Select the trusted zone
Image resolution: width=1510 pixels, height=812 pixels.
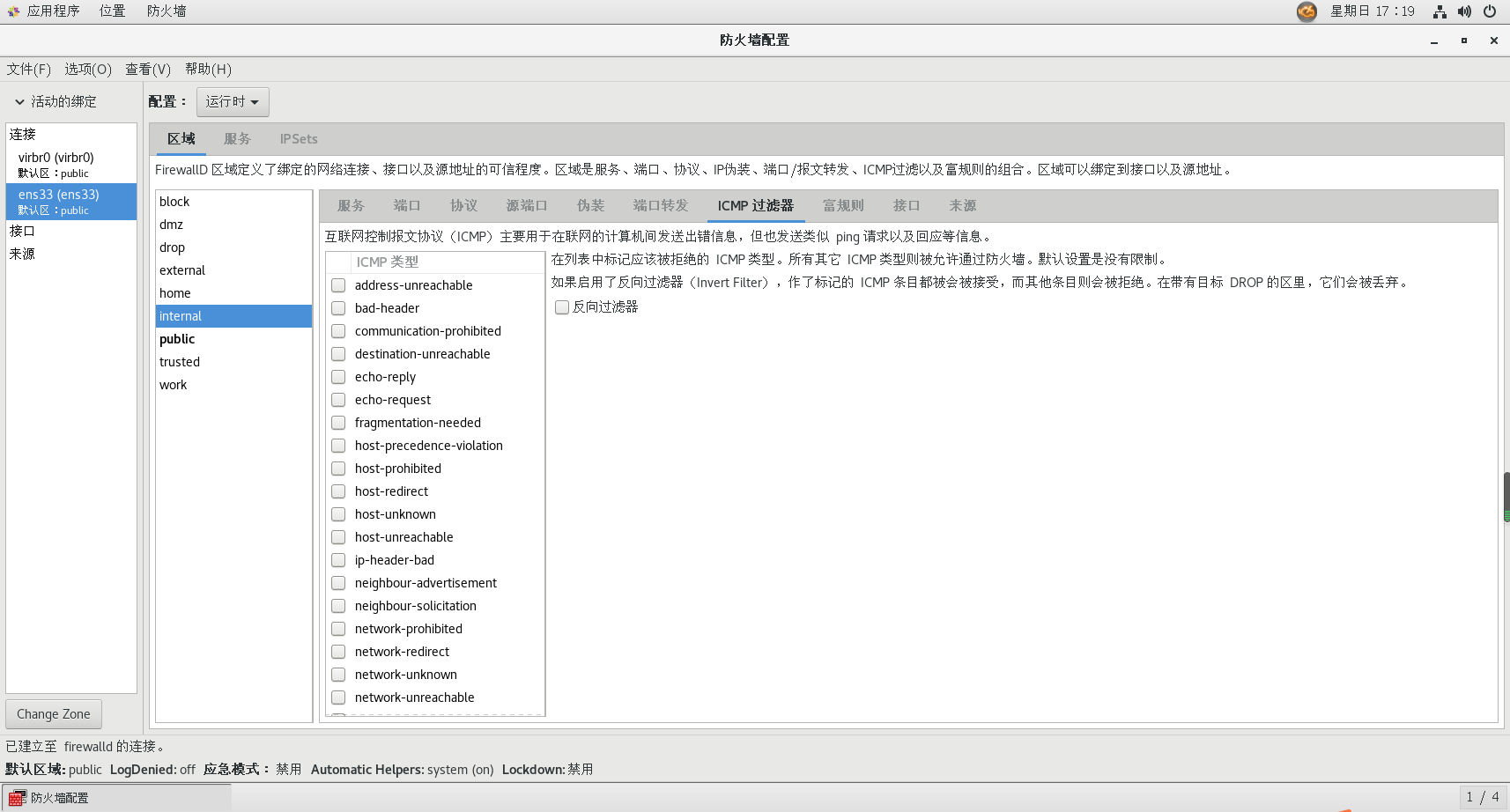point(233,362)
